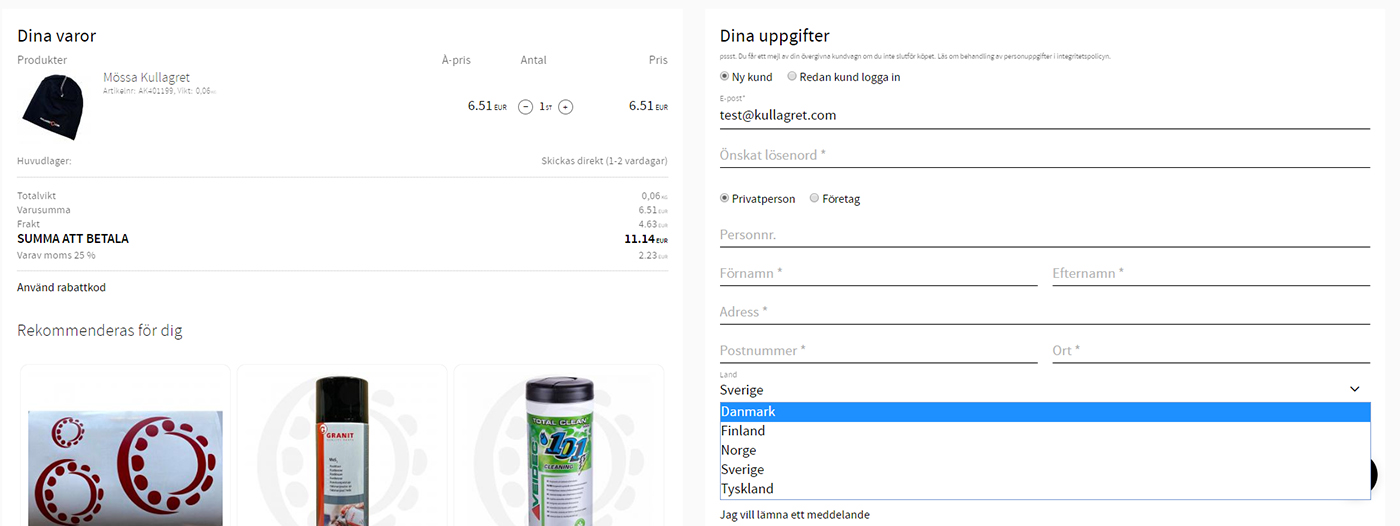Image resolution: width=1400 pixels, height=526 pixels.
Task: Click the Använd rabattkod link
Action: click(x=61, y=288)
